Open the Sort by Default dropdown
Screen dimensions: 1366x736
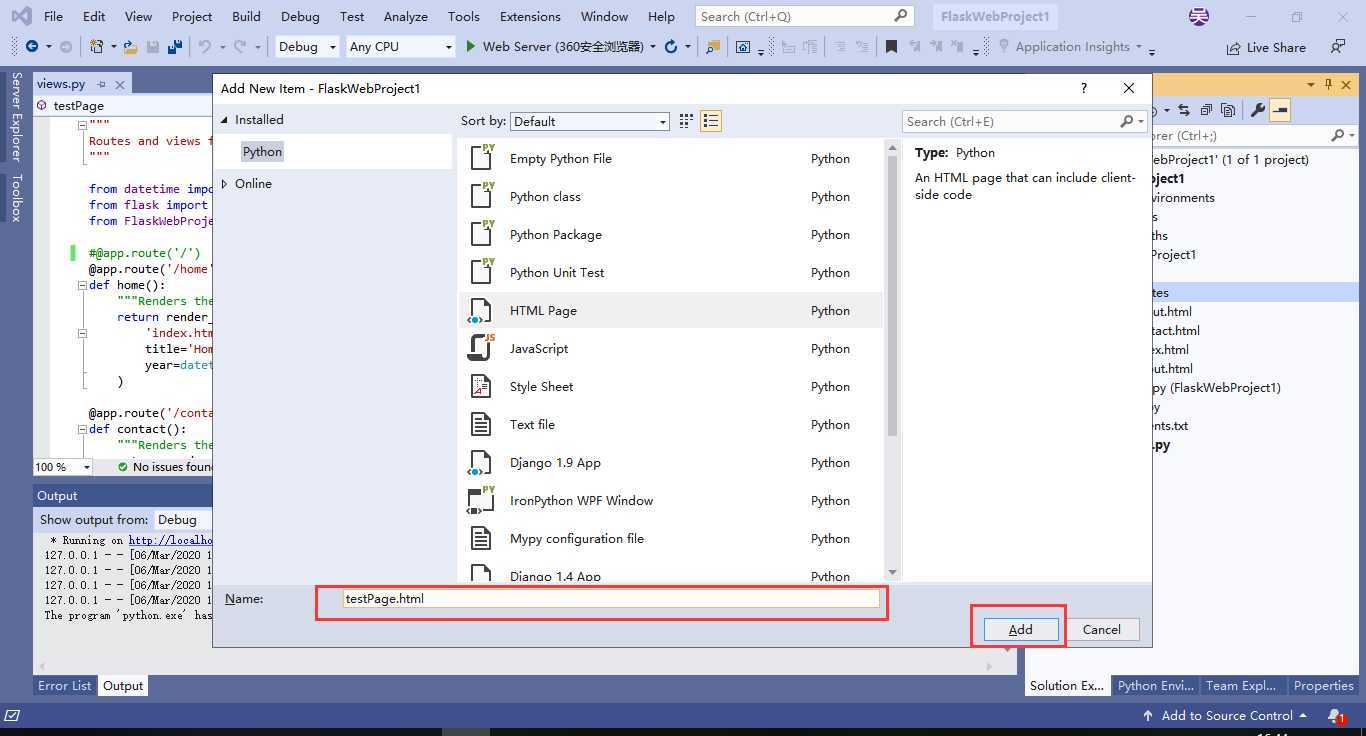coord(590,121)
